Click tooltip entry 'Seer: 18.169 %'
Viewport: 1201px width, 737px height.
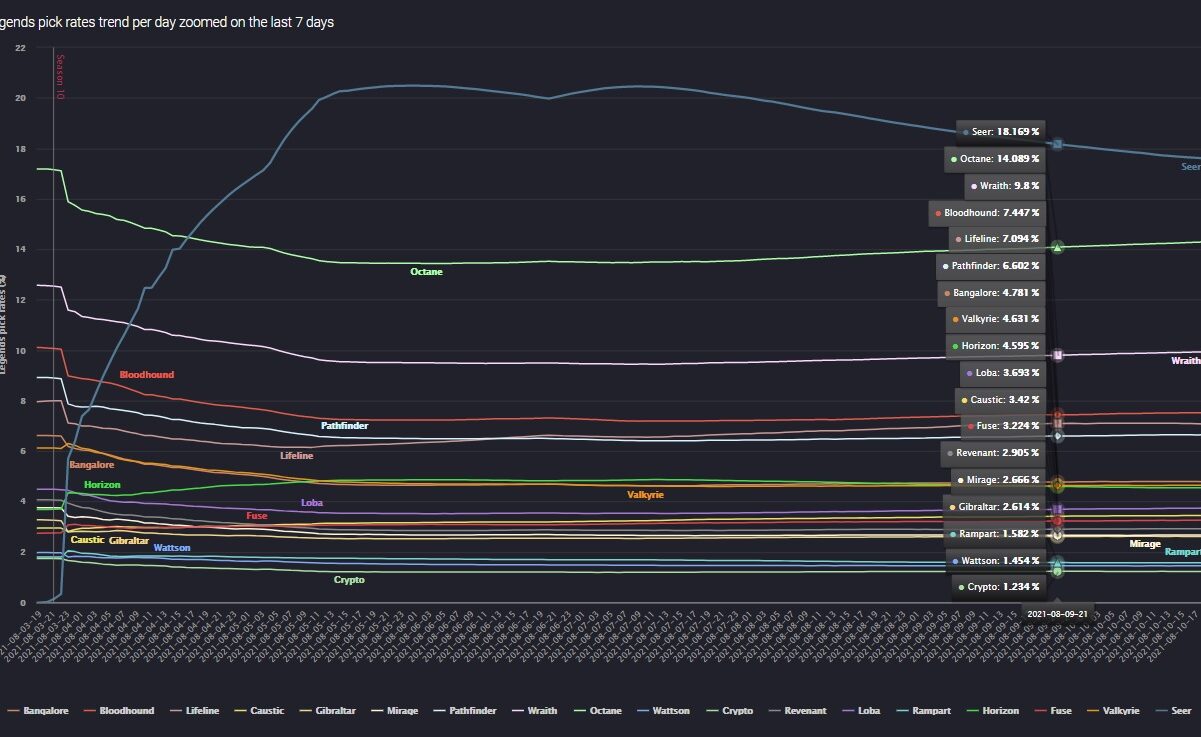(x=1000, y=131)
